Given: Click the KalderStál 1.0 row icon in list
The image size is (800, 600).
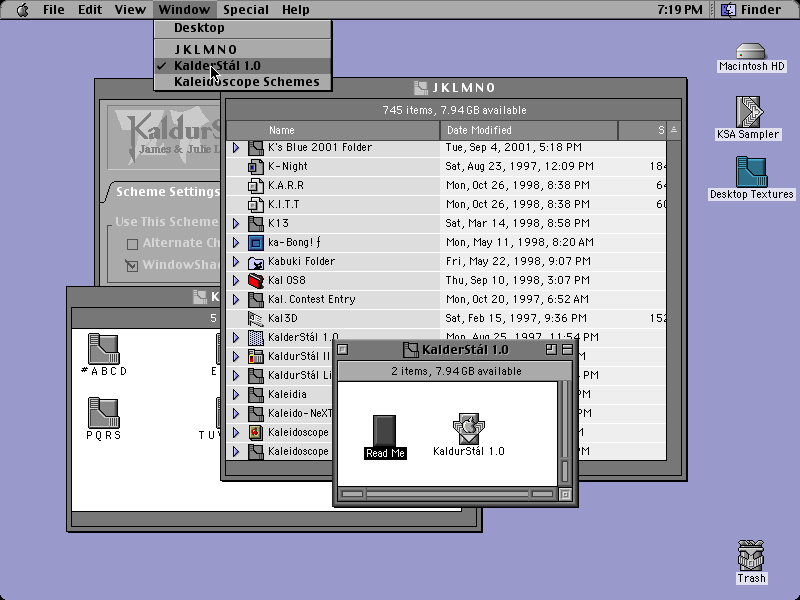Looking at the screenshot, I should (x=256, y=337).
